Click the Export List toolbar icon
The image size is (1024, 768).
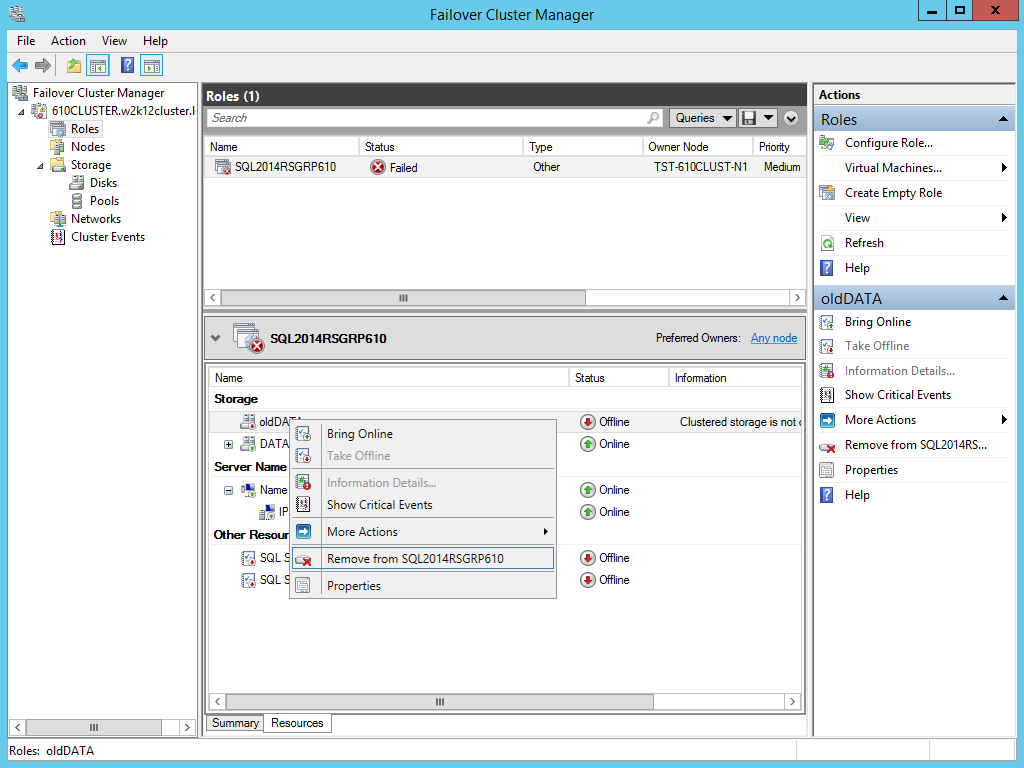point(73,63)
